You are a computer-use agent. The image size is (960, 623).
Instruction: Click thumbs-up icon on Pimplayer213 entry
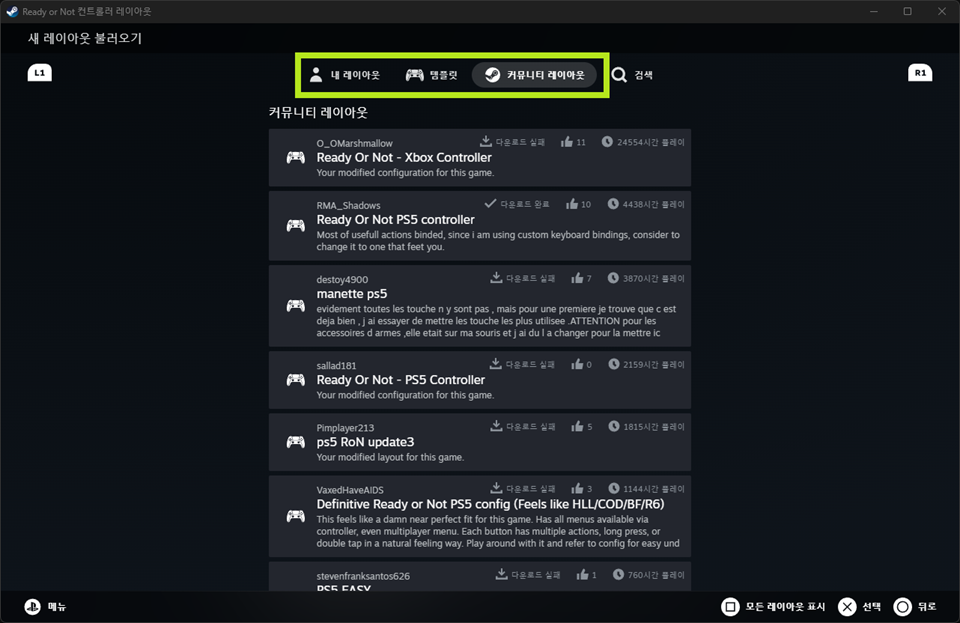[577, 426]
